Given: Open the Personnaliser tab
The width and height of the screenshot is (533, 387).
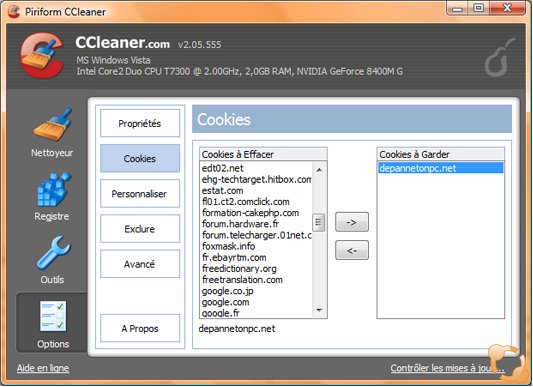Looking at the screenshot, I should point(140,194).
